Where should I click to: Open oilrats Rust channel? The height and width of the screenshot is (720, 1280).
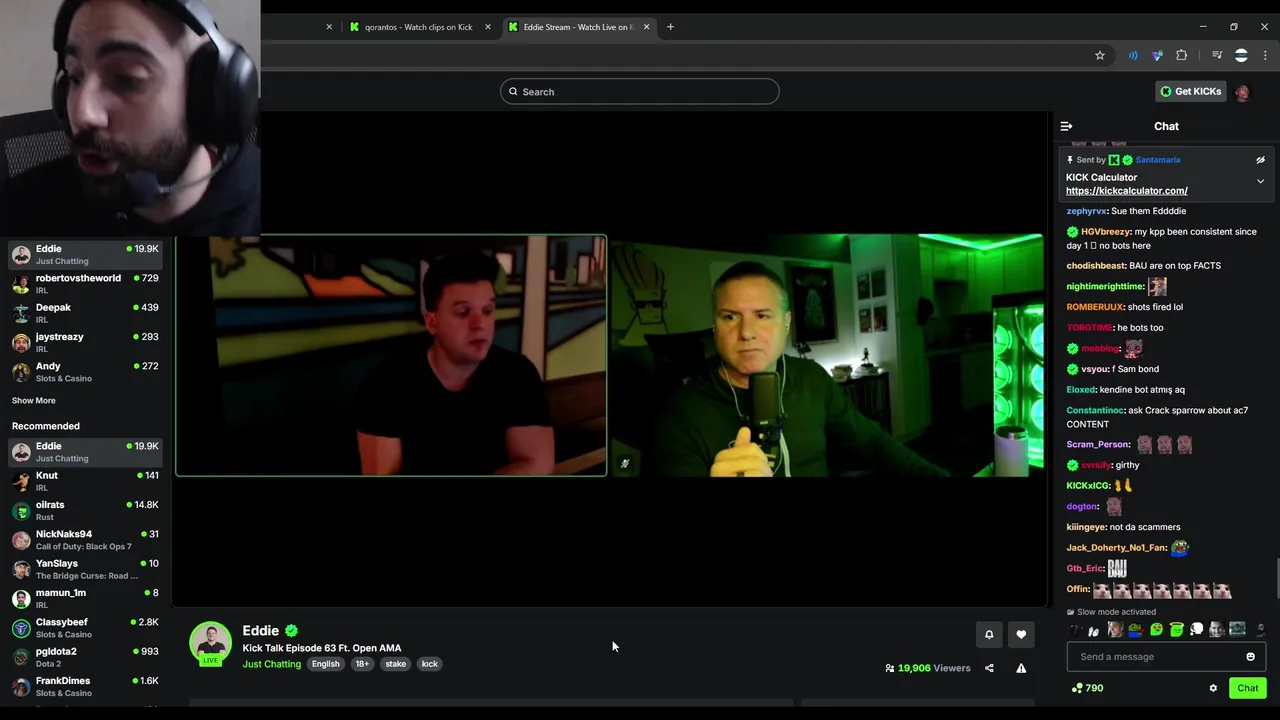point(85,510)
